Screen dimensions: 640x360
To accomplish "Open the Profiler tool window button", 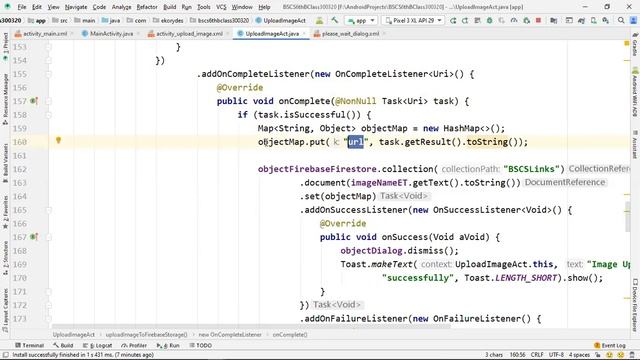I will click(x=134, y=345).
